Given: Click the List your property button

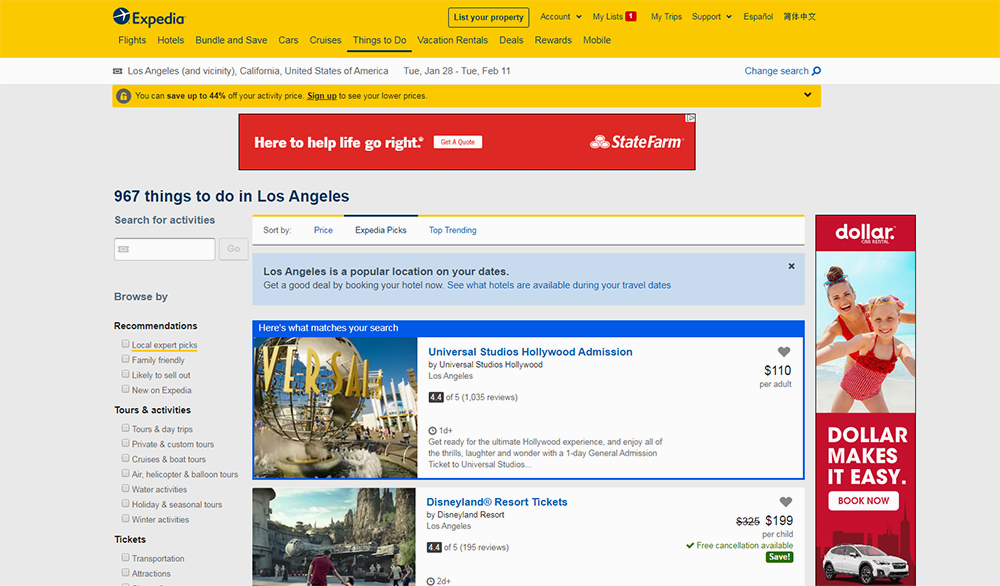Looking at the screenshot, I should tap(489, 17).
